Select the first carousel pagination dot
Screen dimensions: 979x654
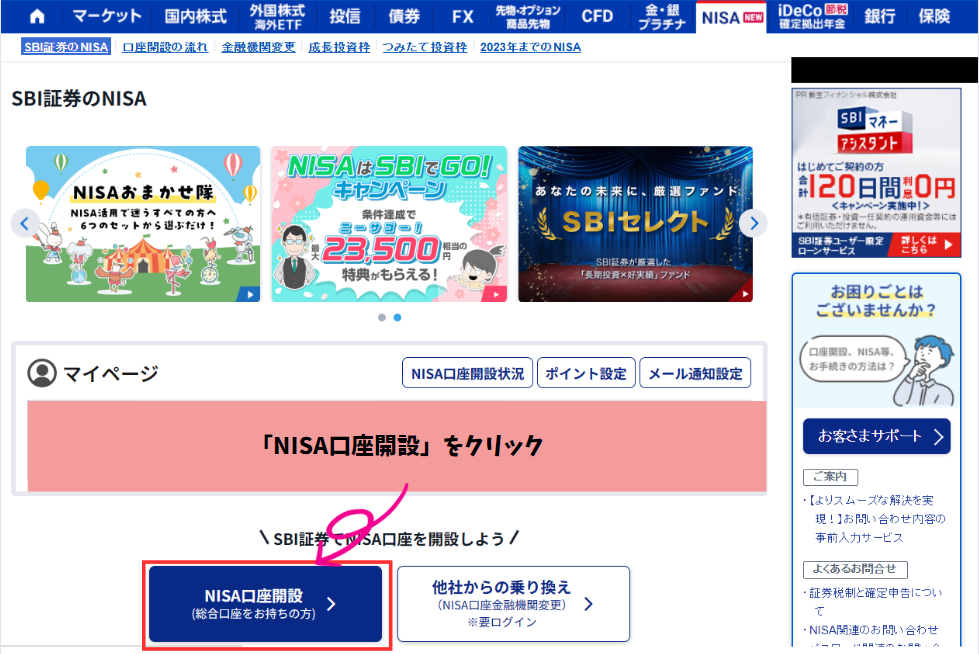tap(381, 317)
